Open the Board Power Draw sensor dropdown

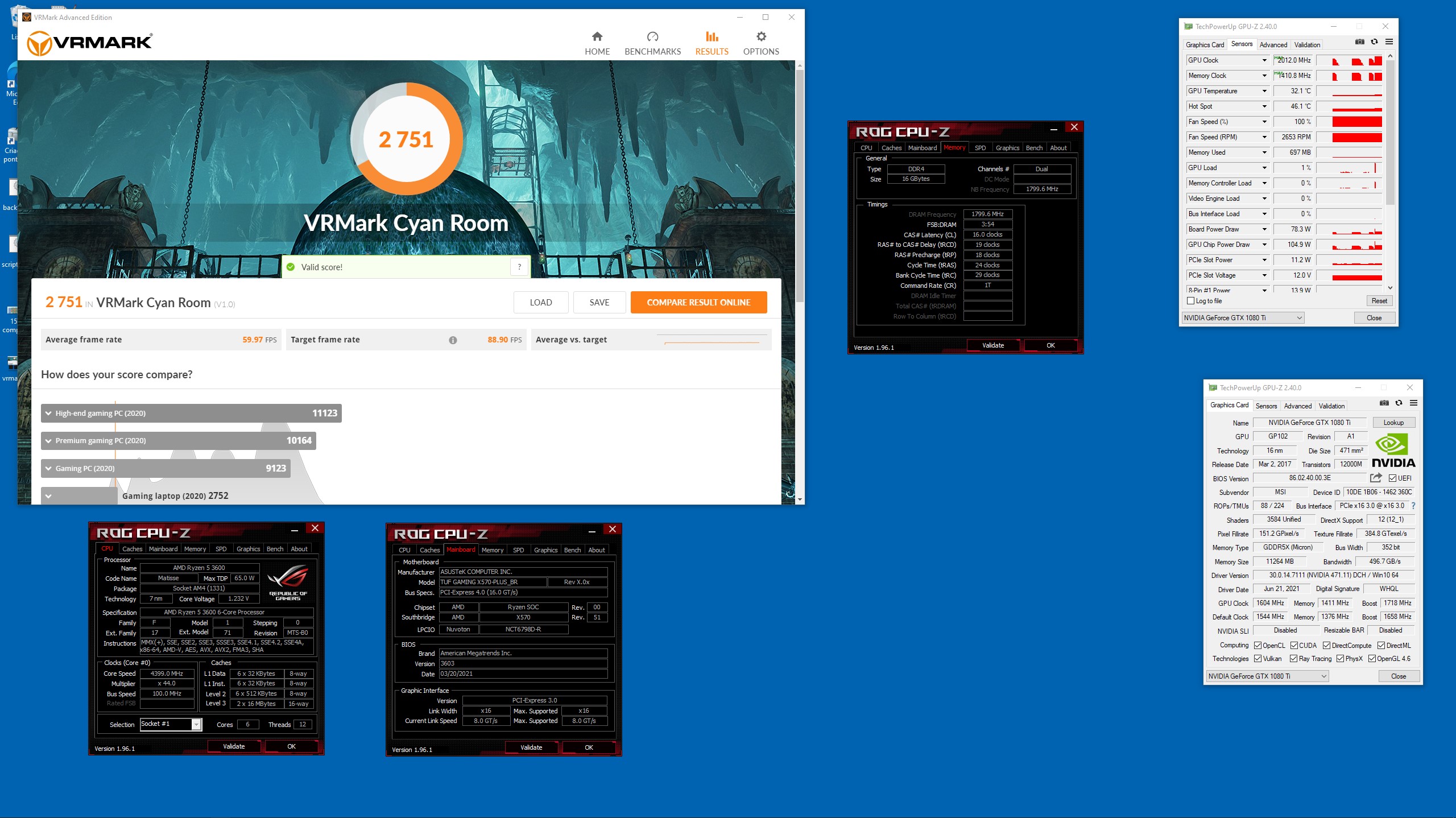pos(1264,229)
